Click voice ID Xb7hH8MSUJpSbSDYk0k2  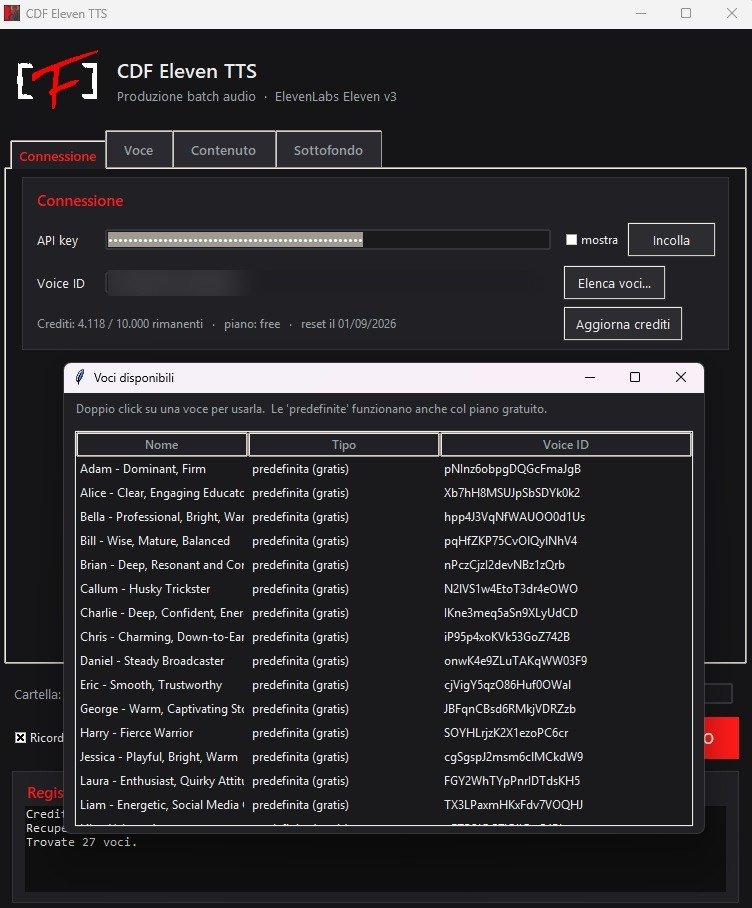pos(512,493)
